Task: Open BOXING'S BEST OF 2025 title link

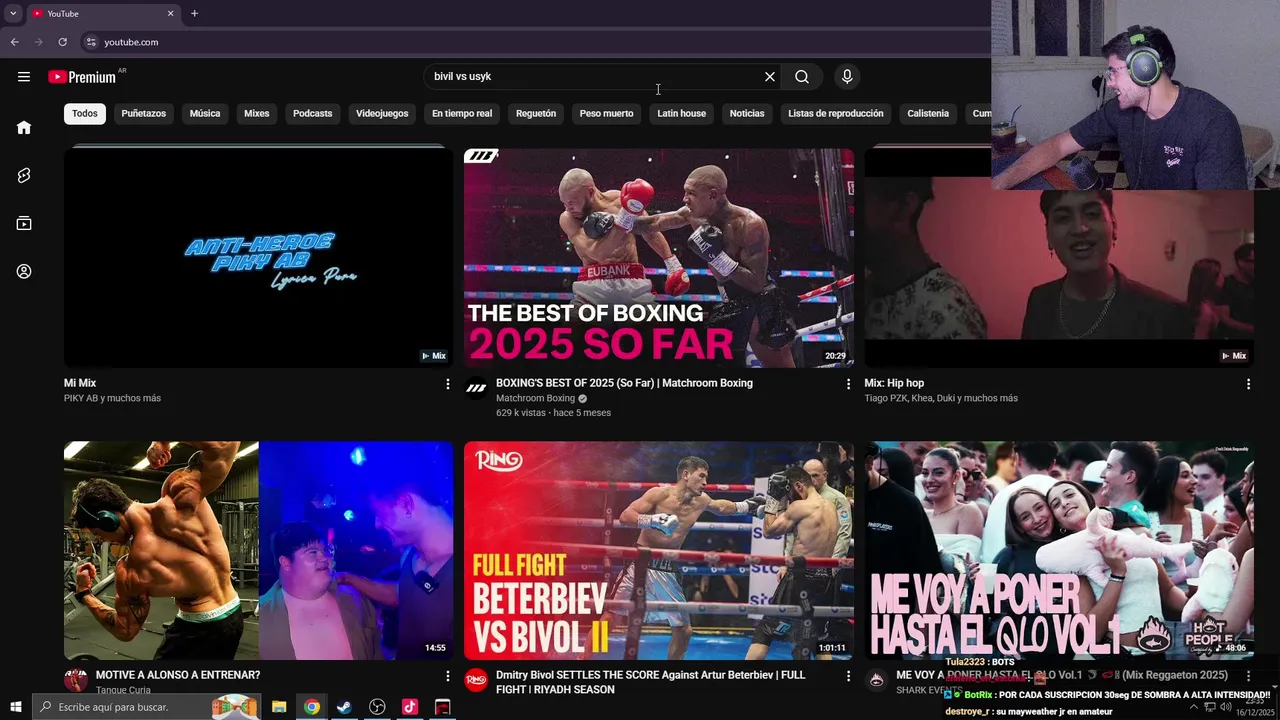Action: point(624,383)
